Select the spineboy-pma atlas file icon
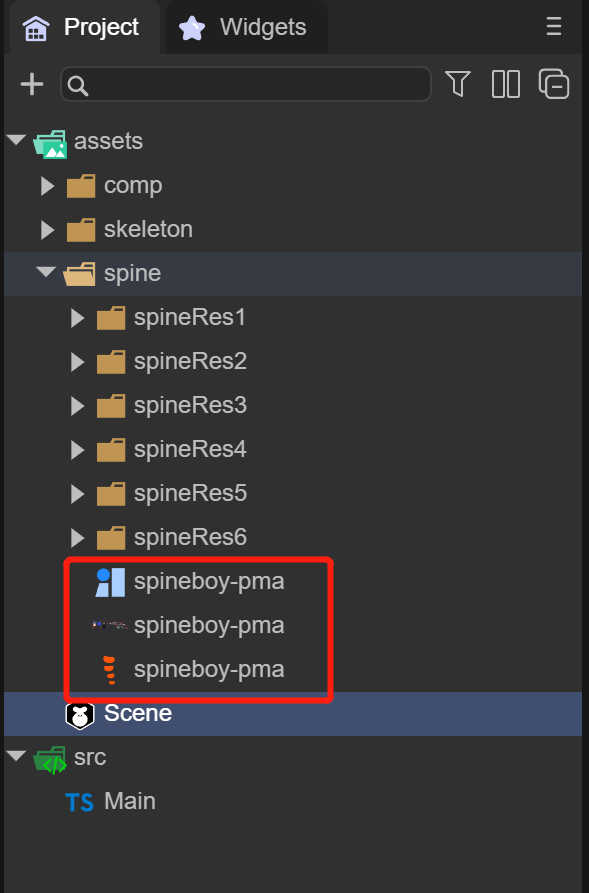 [x=110, y=582]
